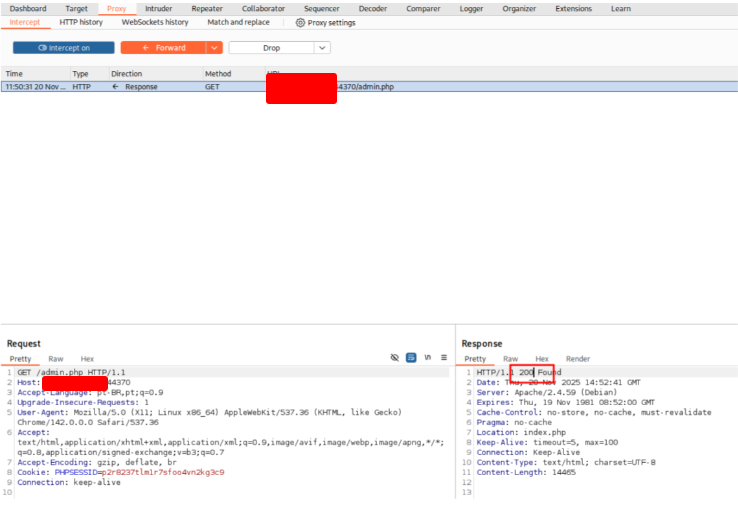Select the Raw view in Request panel
This screenshot has width=738, height=506.
pyautogui.click(x=56, y=359)
